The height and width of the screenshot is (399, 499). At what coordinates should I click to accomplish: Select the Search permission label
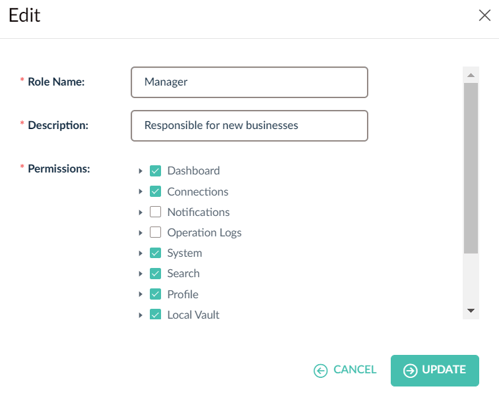point(183,274)
